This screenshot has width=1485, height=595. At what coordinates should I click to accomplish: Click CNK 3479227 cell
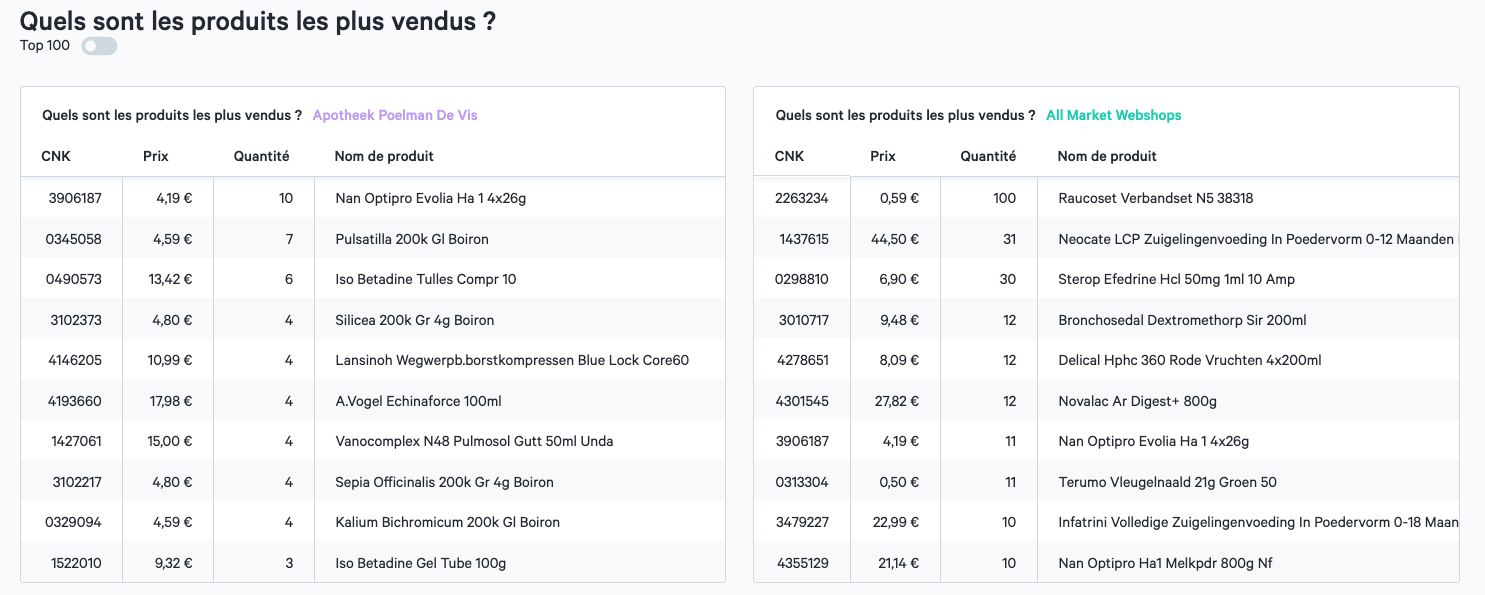tap(803, 522)
